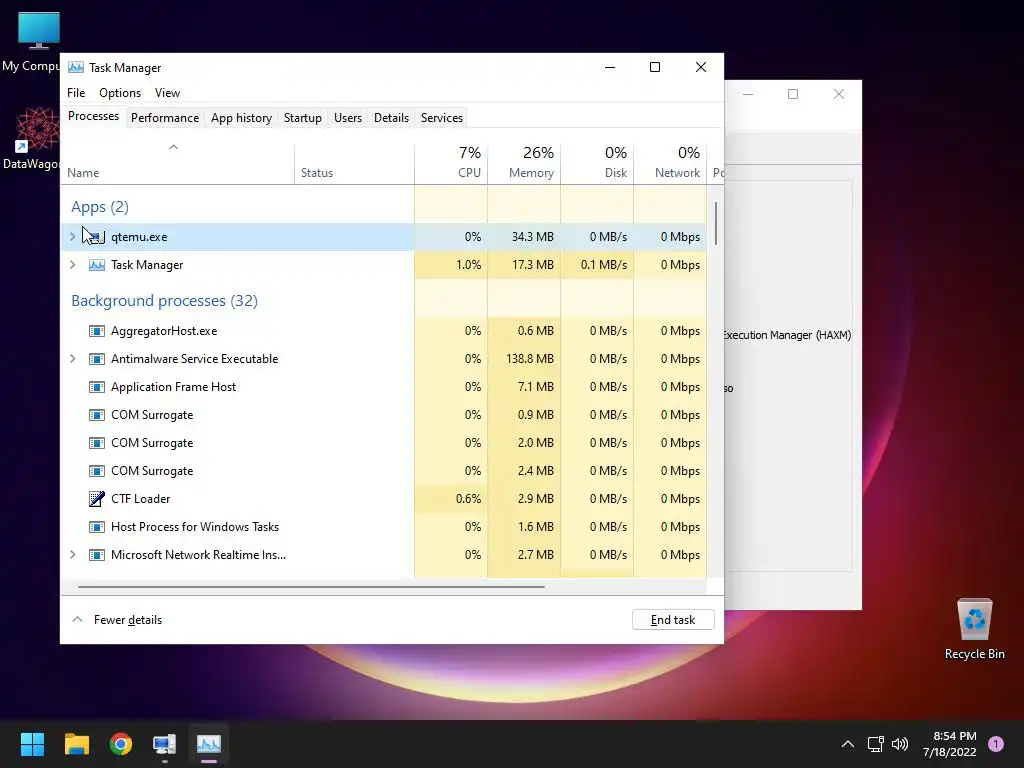Switch to the Performance tab
This screenshot has width=1024, height=768.
[x=165, y=118]
